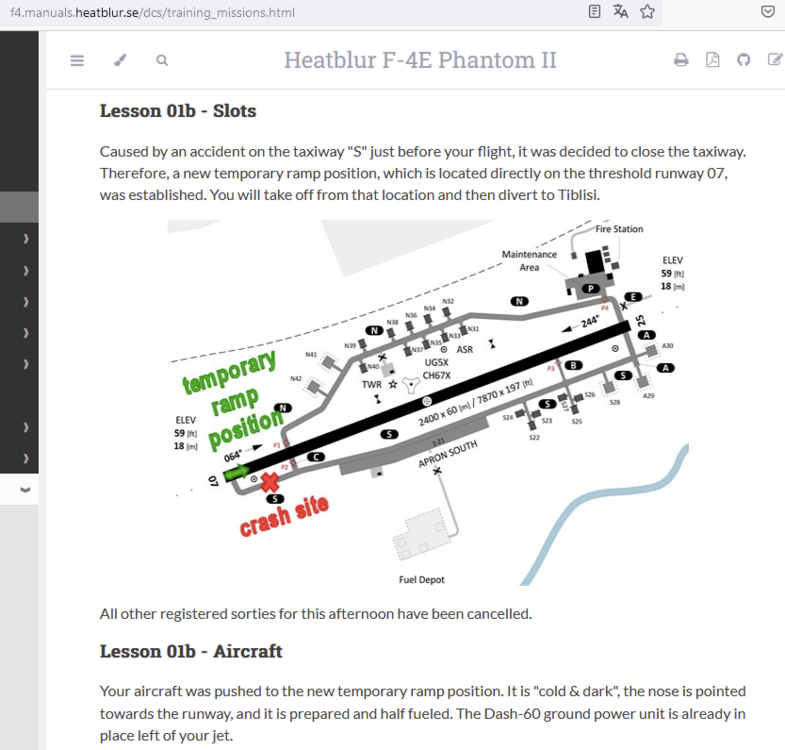The image size is (785, 750).
Task: Collapse the down-pointing sidebar chevron
Action: (25, 490)
